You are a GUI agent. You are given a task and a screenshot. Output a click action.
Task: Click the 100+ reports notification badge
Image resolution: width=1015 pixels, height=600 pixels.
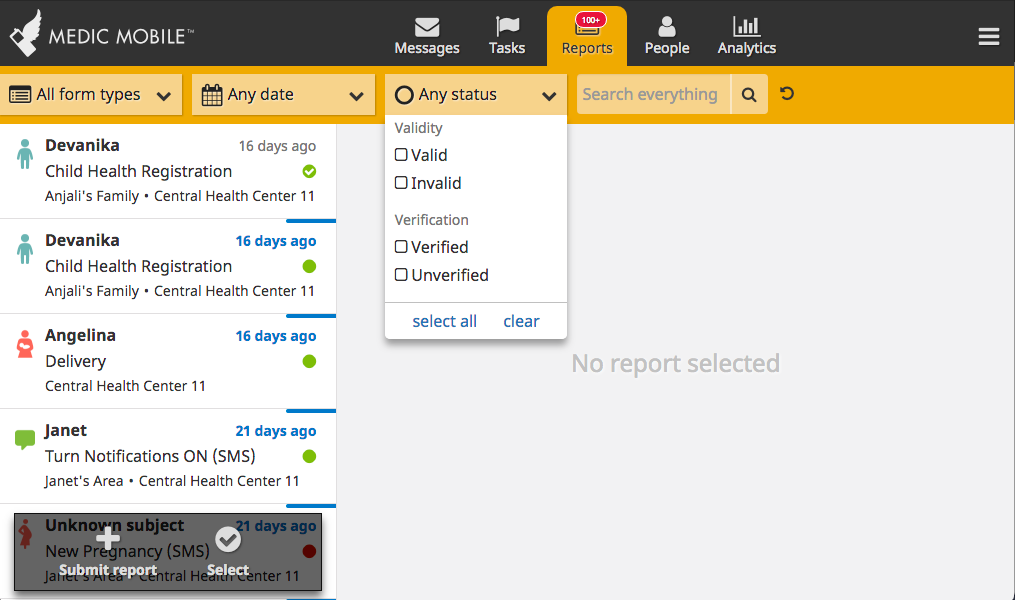(590, 20)
